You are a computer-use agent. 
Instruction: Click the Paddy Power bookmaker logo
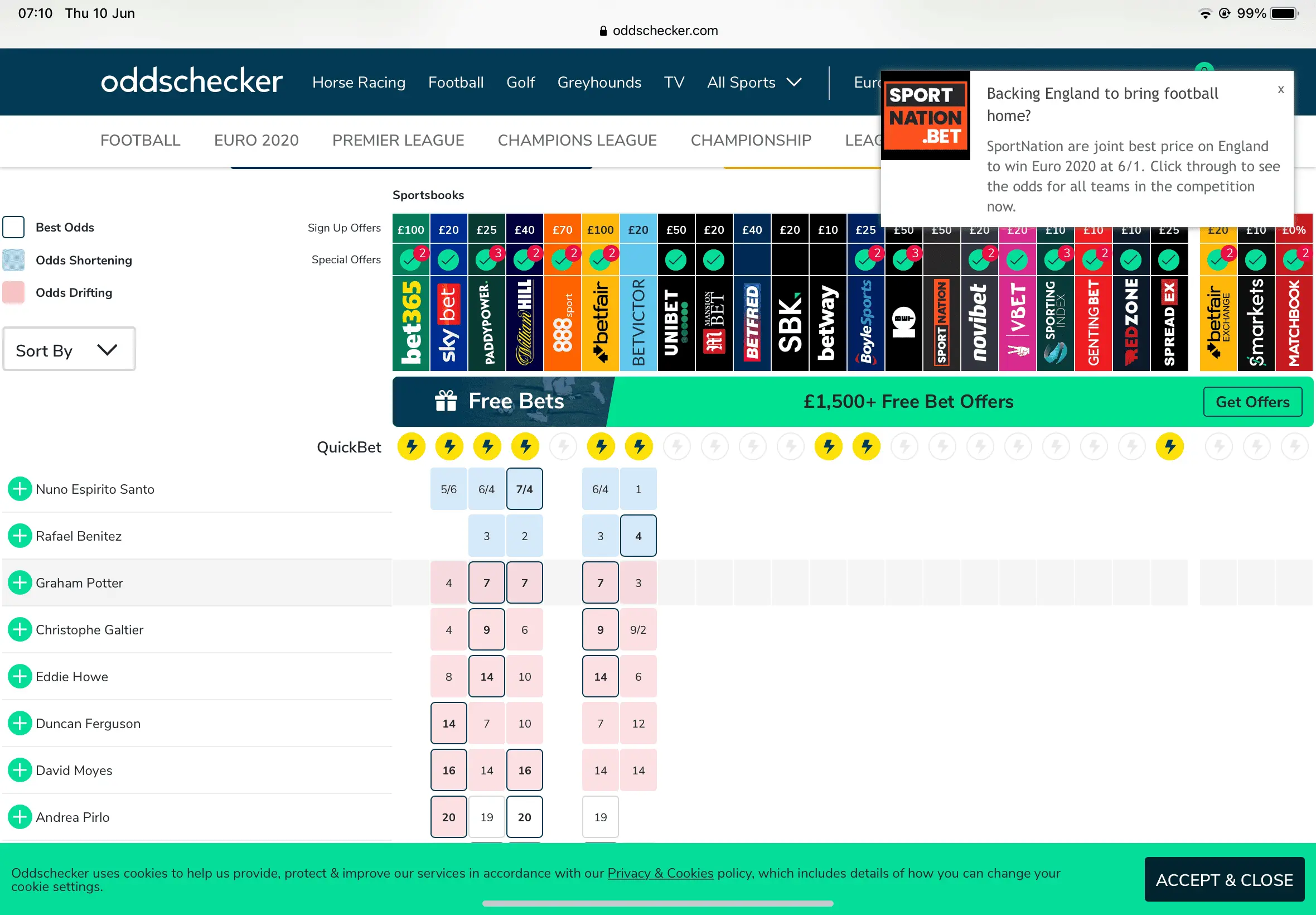486,324
